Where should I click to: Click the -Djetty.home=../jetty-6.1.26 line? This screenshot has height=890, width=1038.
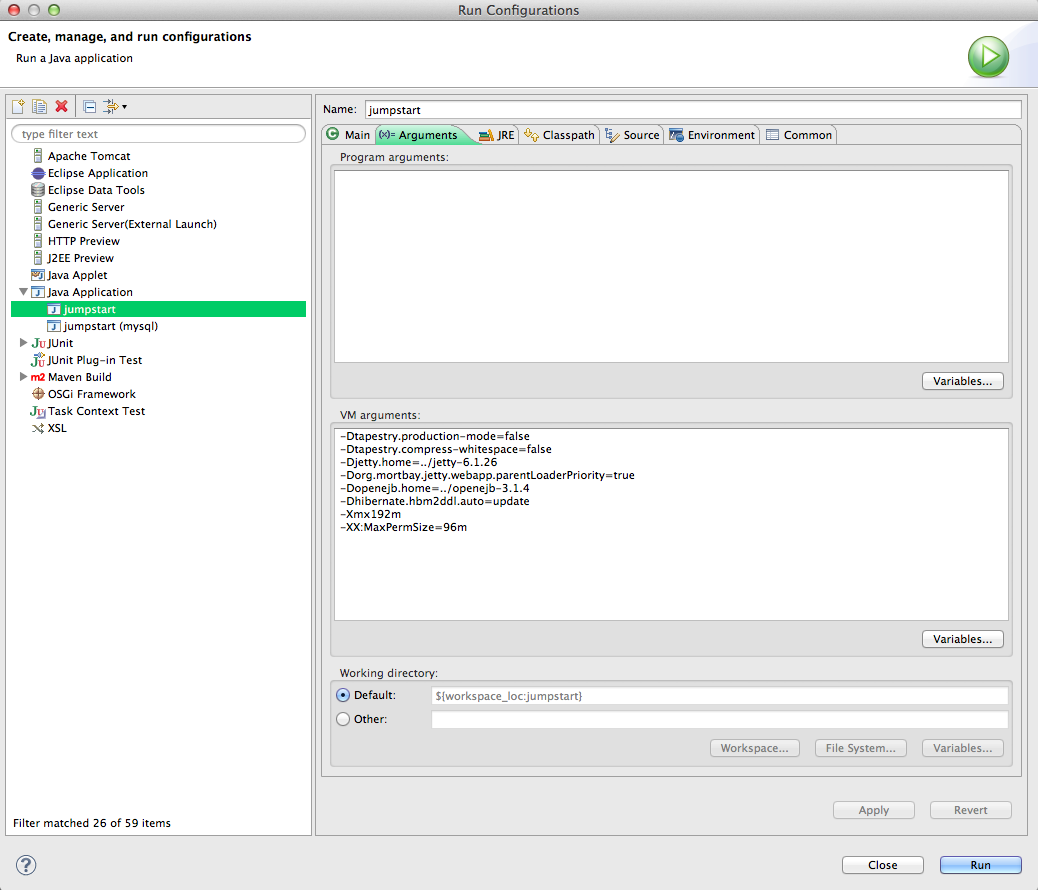point(419,462)
